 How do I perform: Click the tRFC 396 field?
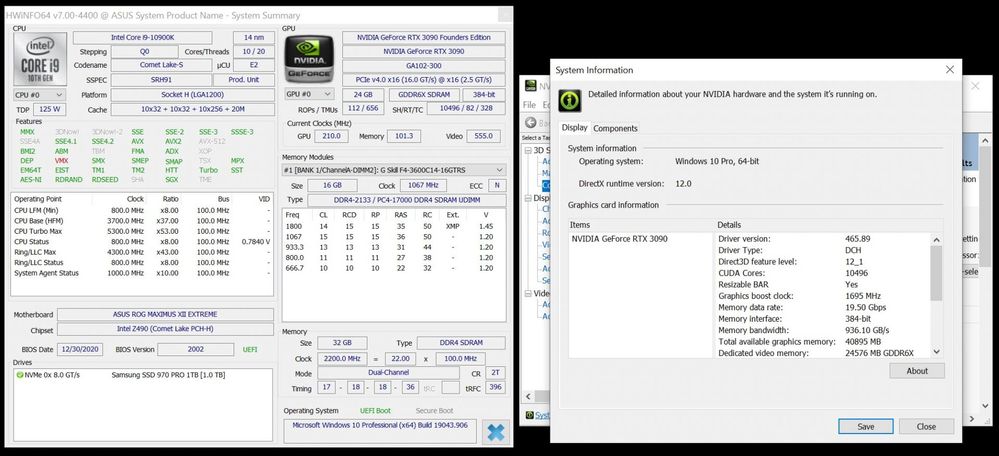coord(495,388)
